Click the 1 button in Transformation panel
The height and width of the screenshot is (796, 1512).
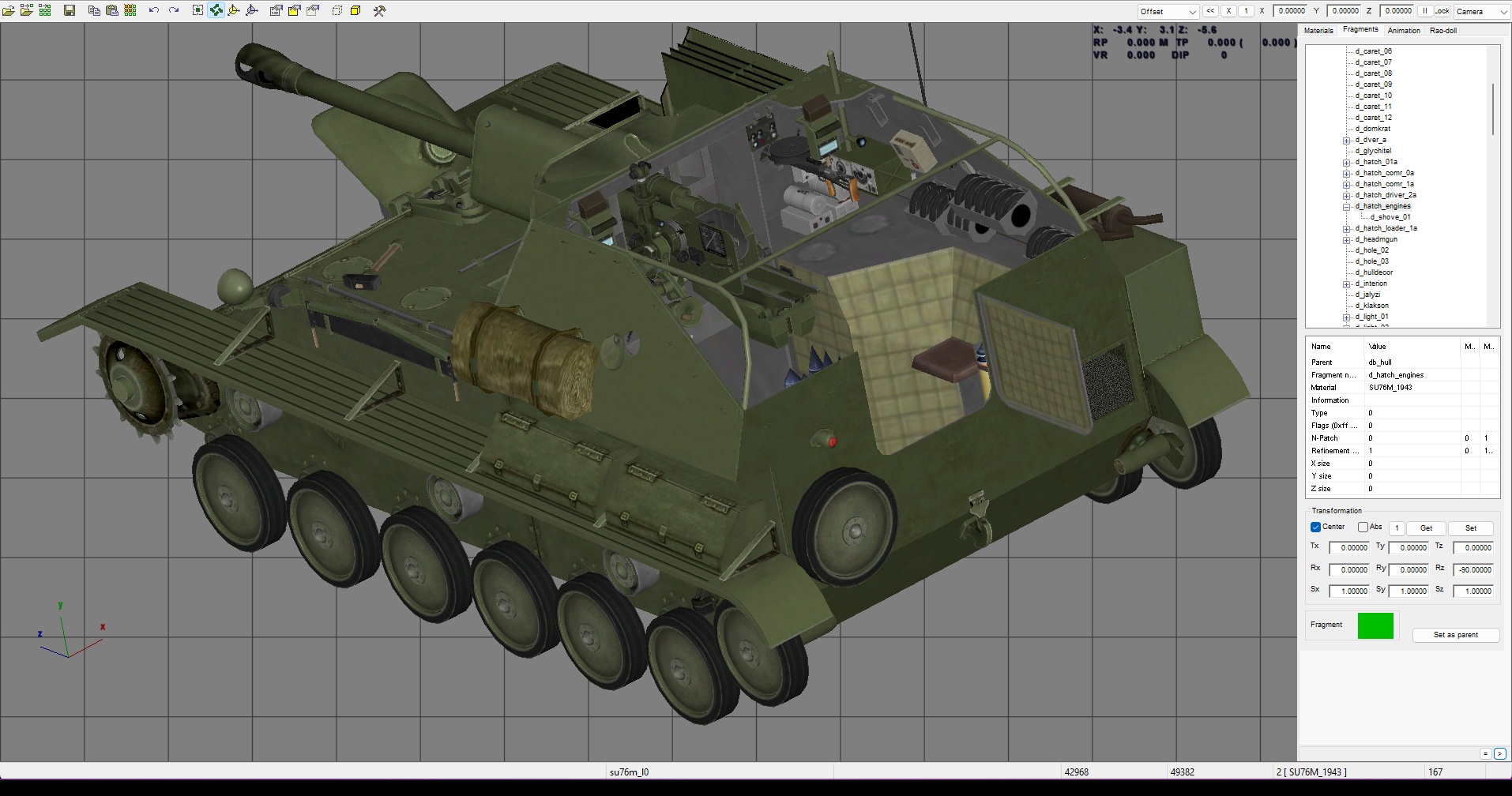tap(1397, 528)
